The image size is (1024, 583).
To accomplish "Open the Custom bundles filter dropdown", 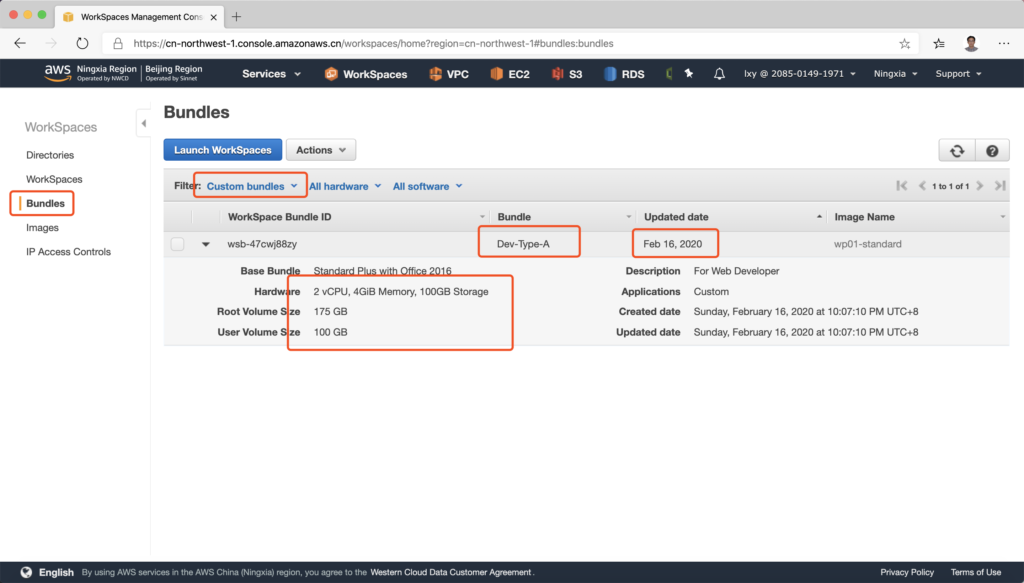I will point(251,186).
